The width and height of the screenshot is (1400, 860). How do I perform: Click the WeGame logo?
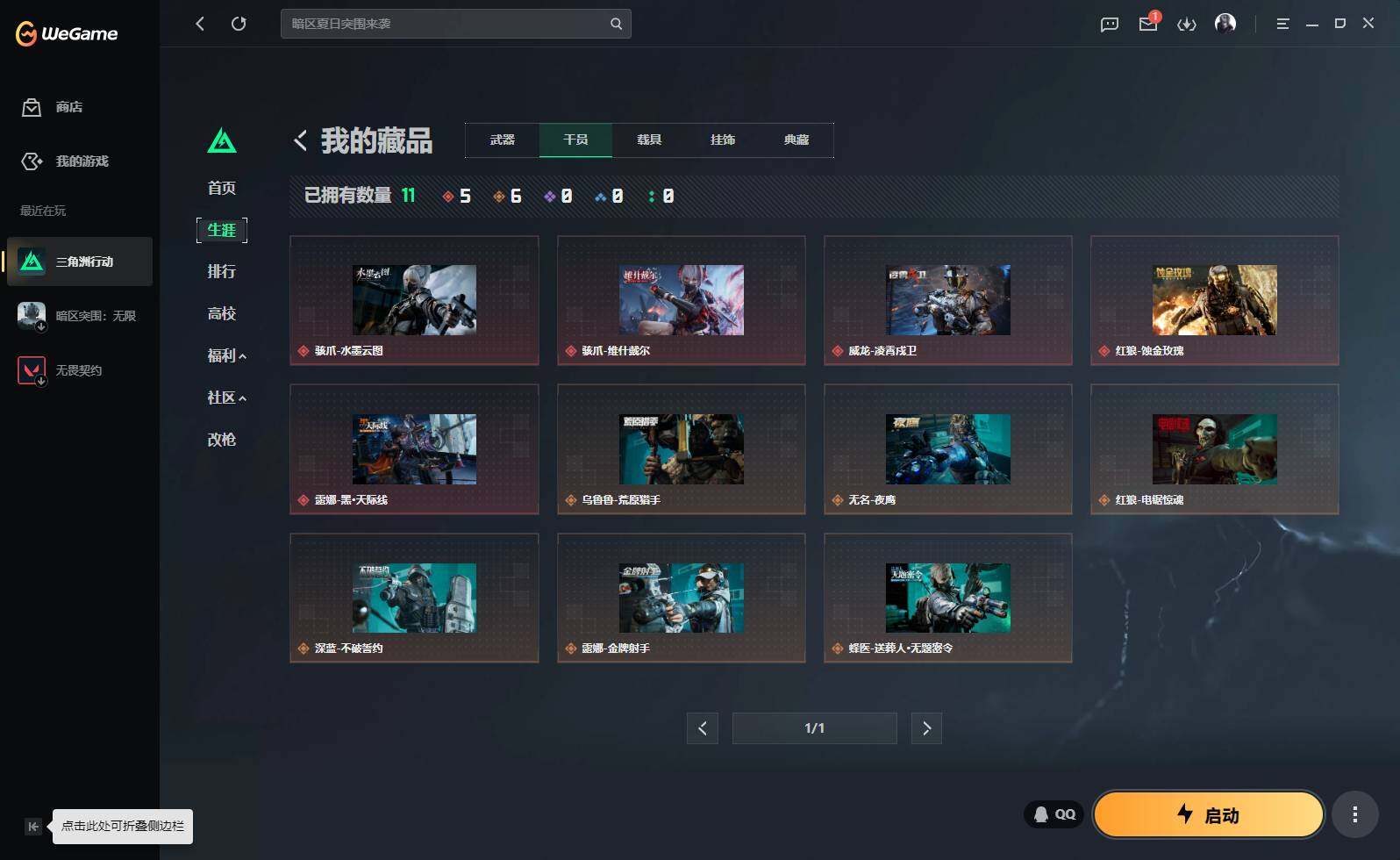point(67,33)
